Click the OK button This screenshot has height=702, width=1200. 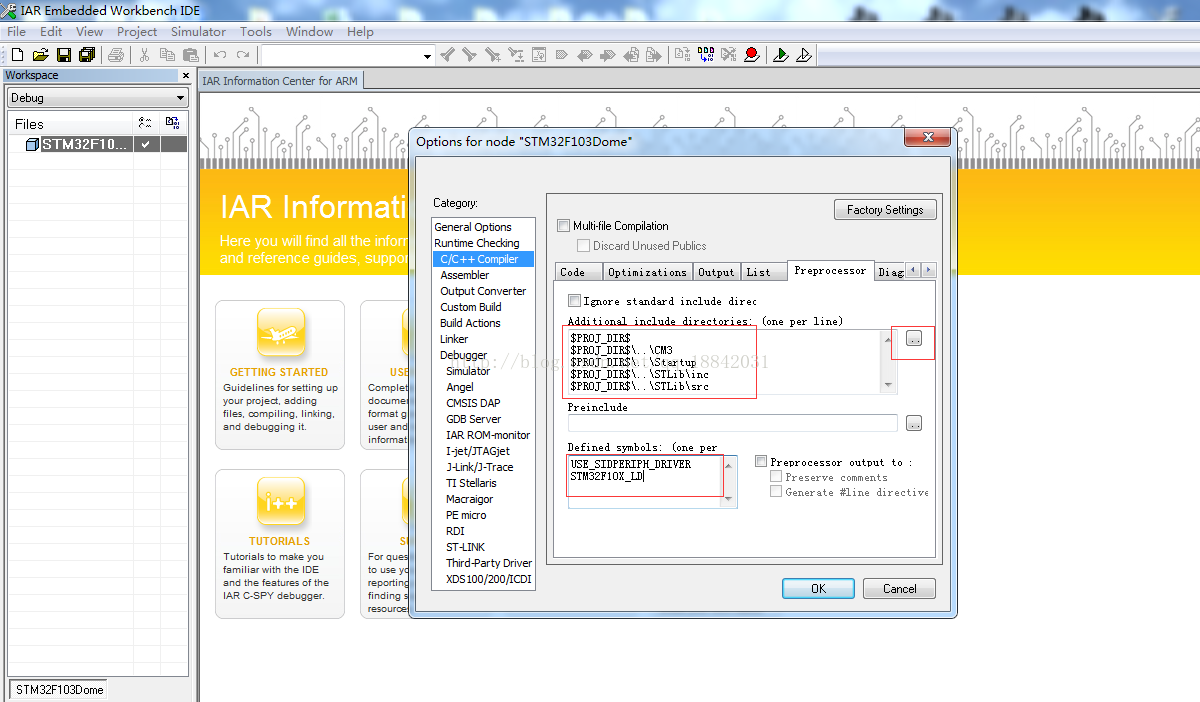[x=818, y=588]
